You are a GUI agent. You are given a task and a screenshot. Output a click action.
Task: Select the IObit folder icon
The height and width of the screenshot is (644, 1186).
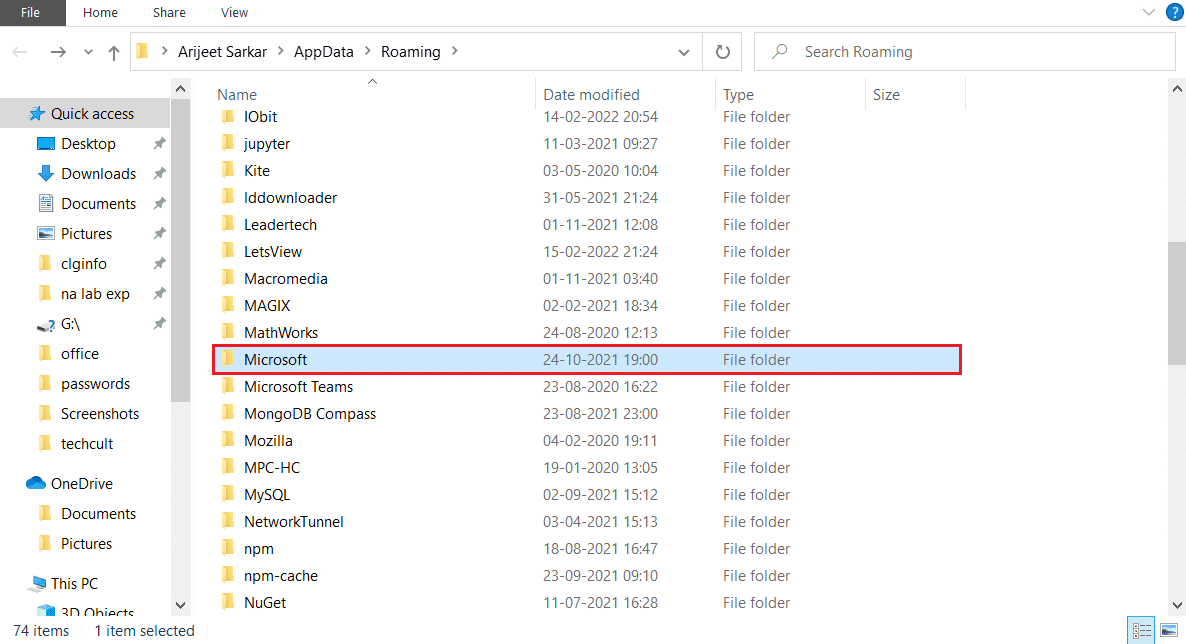coord(228,117)
